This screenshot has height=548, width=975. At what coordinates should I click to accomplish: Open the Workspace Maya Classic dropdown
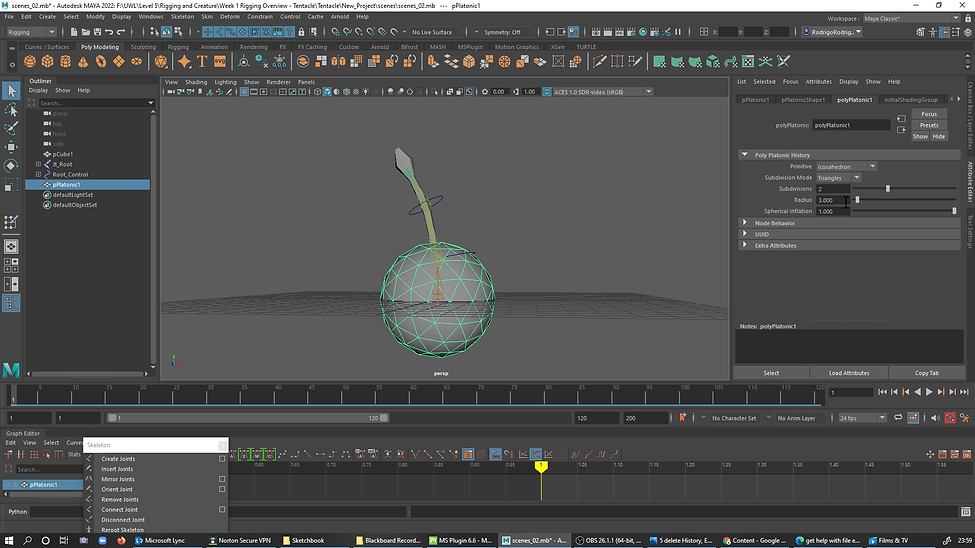[911, 19]
